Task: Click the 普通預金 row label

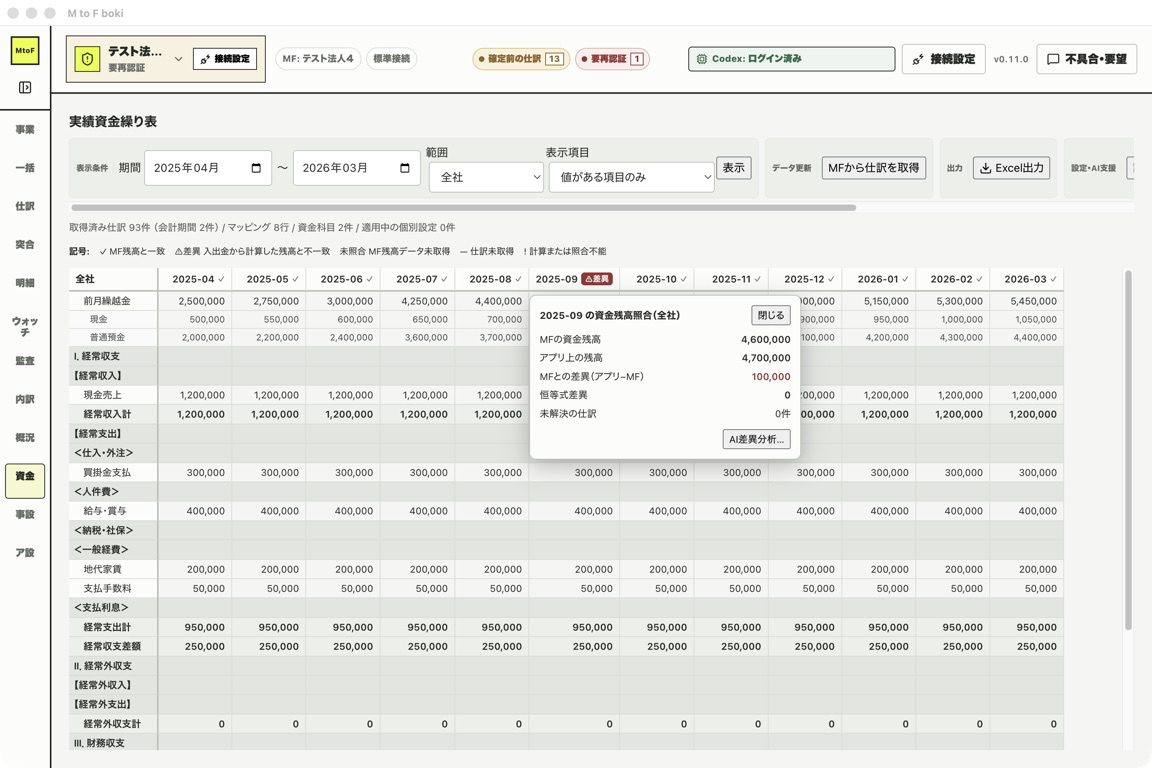Action: (x=107, y=337)
